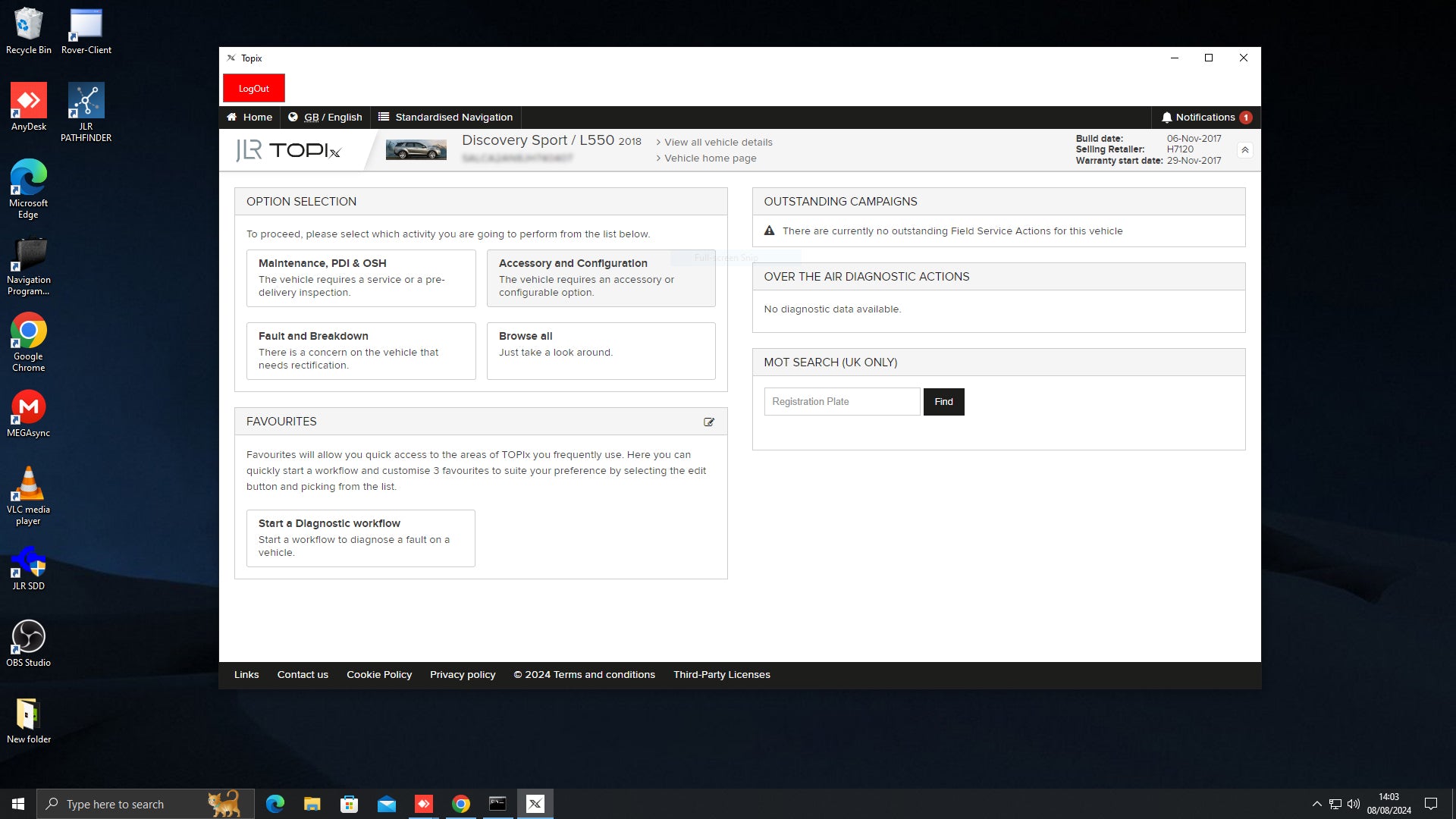The height and width of the screenshot is (819, 1456).
Task: Toggle the Notifications badge indicator
Action: pyautogui.click(x=1247, y=117)
